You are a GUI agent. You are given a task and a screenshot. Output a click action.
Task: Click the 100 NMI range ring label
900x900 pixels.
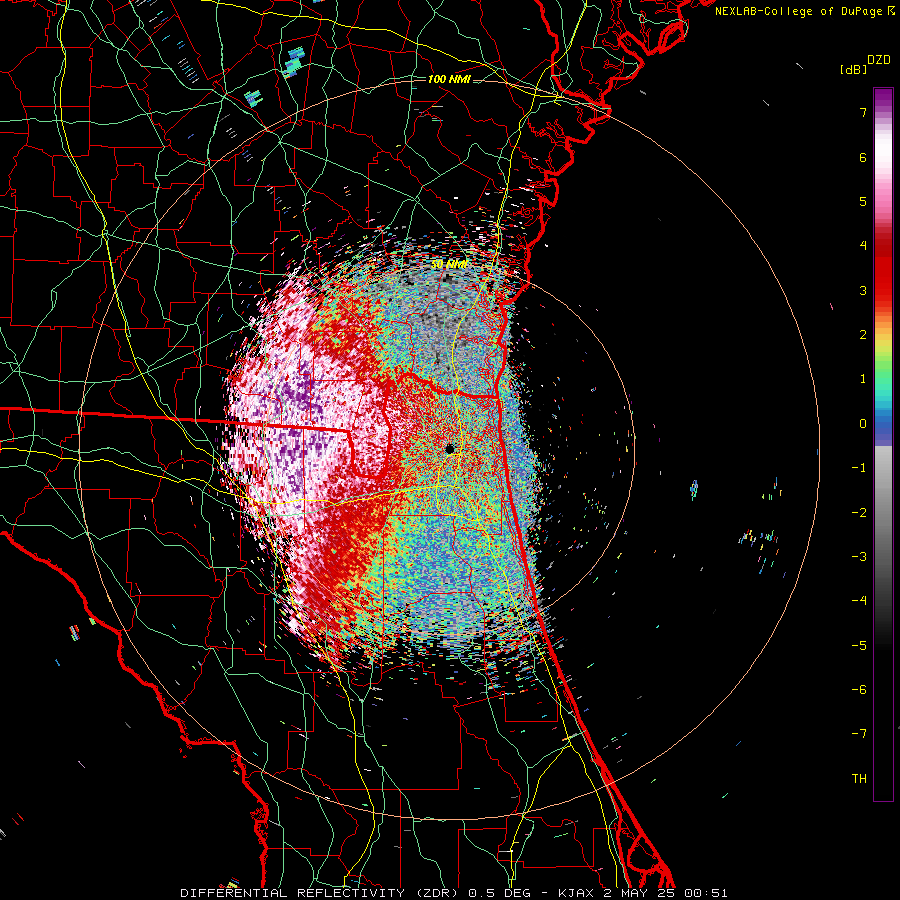[449, 79]
